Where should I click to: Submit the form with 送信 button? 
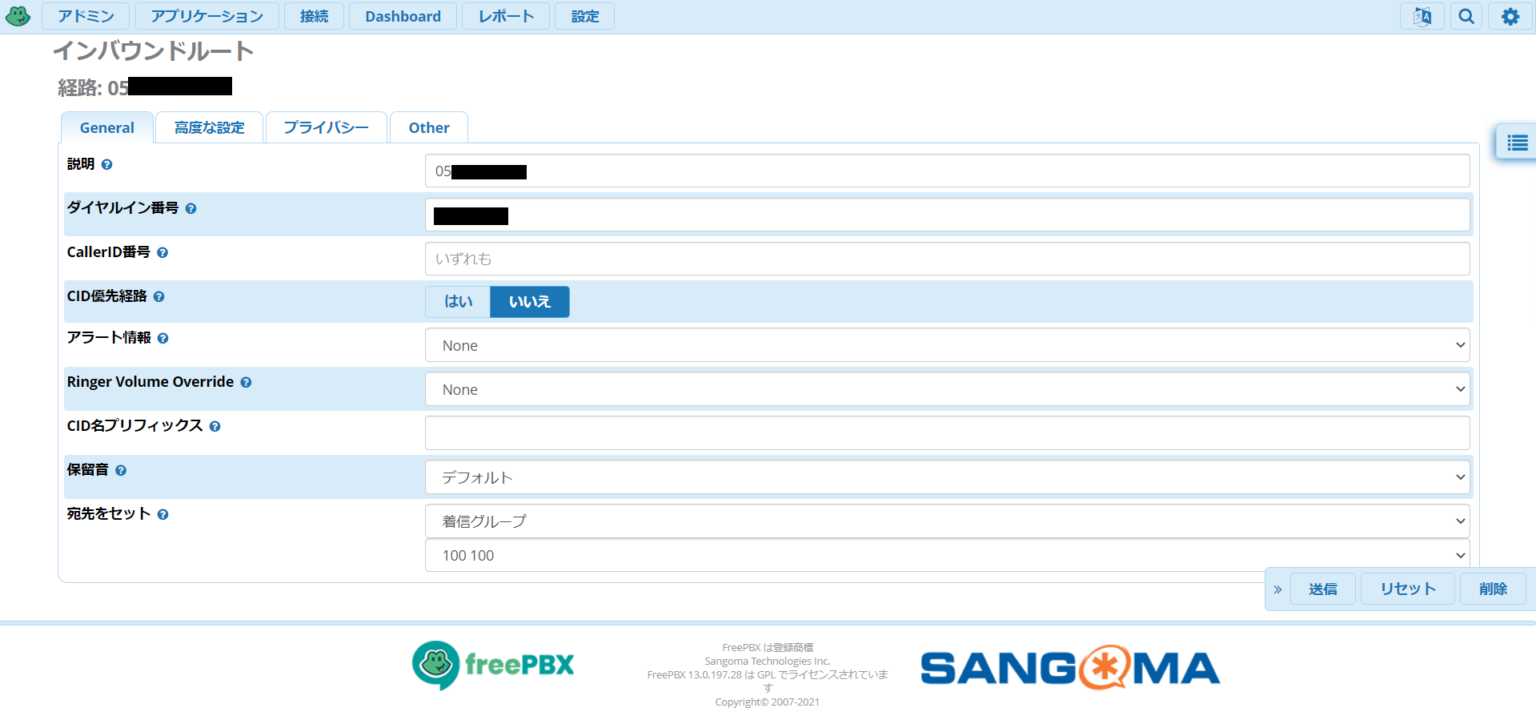coord(1322,588)
